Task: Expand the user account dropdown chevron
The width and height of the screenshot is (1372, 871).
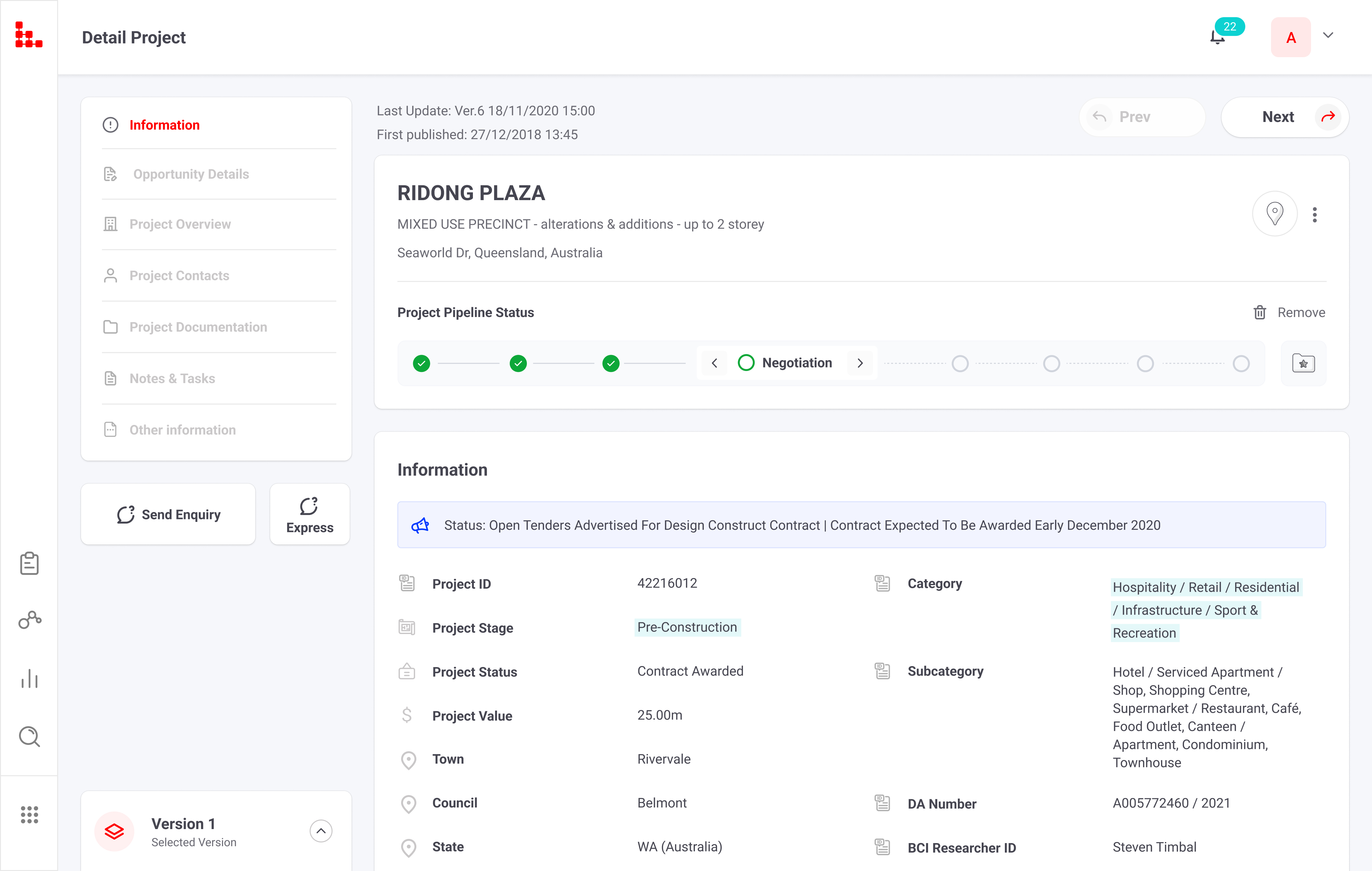Action: (x=1328, y=35)
